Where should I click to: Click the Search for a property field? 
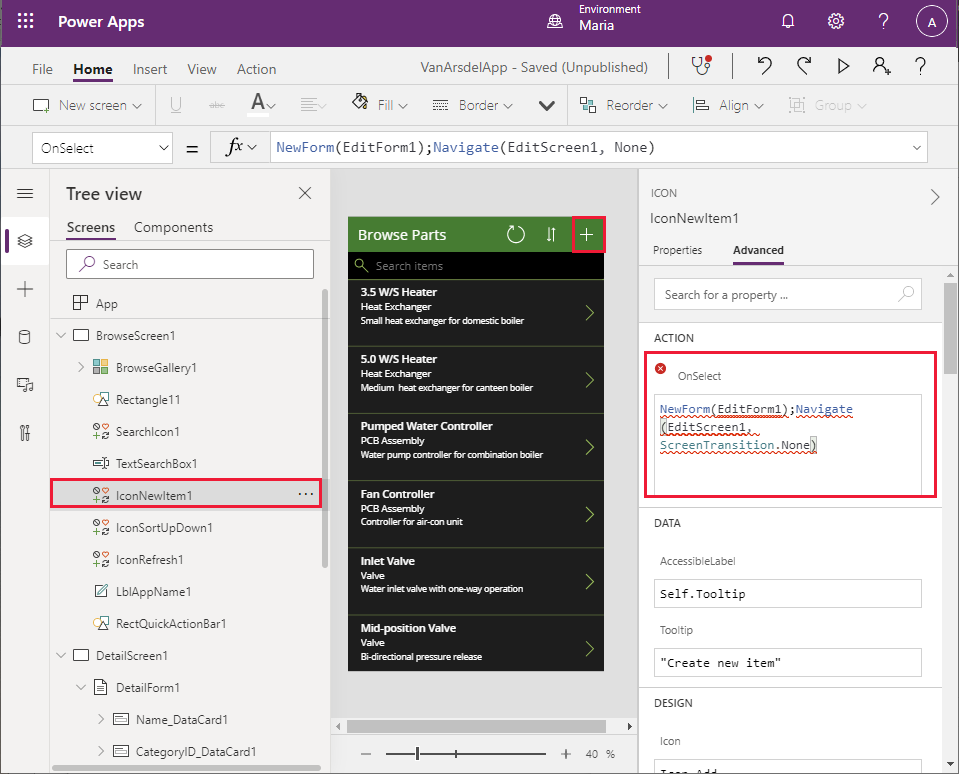tap(780, 295)
